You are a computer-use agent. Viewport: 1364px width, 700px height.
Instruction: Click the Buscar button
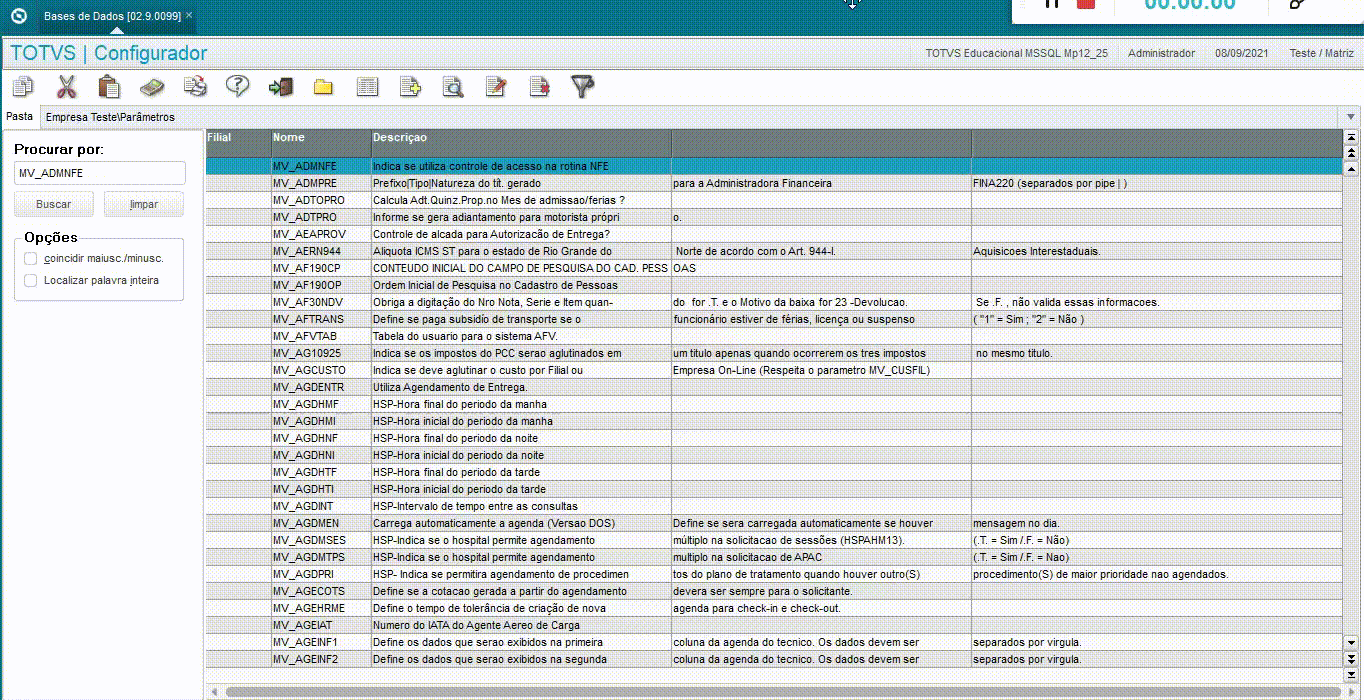[x=53, y=204]
